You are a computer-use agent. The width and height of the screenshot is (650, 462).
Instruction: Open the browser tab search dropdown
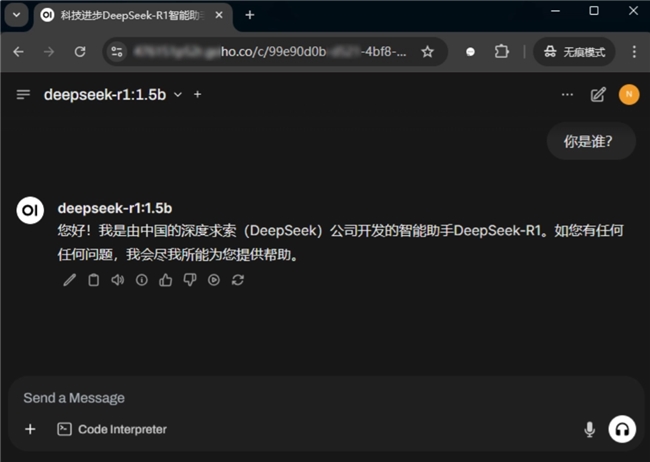pos(16,15)
